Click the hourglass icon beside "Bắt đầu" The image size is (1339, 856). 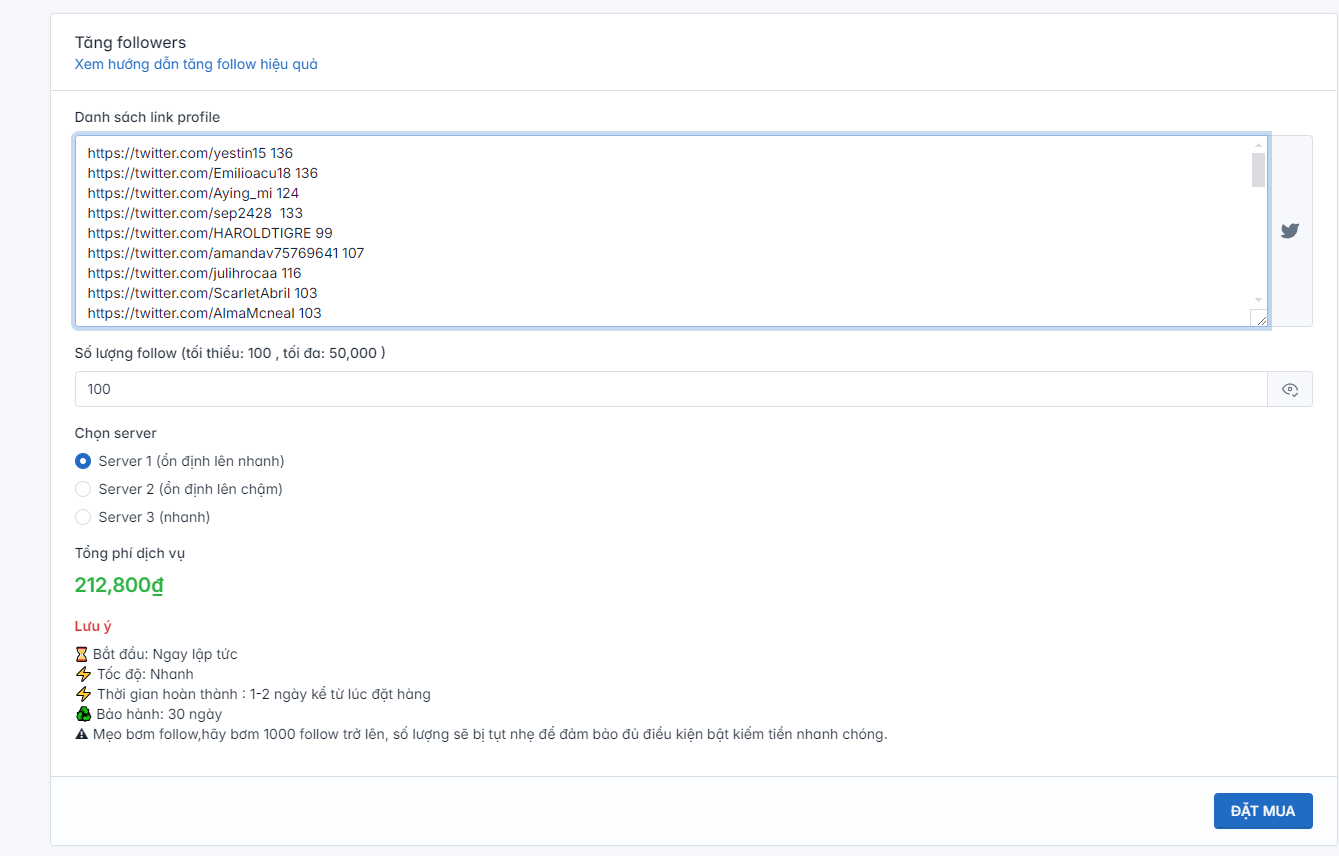coord(82,654)
